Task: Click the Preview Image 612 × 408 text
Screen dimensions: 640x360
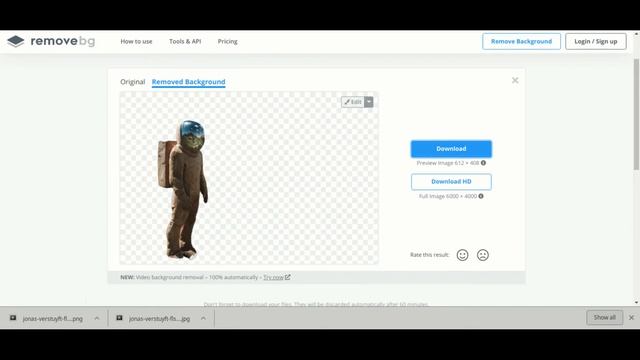Action: (x=448, y=163)
